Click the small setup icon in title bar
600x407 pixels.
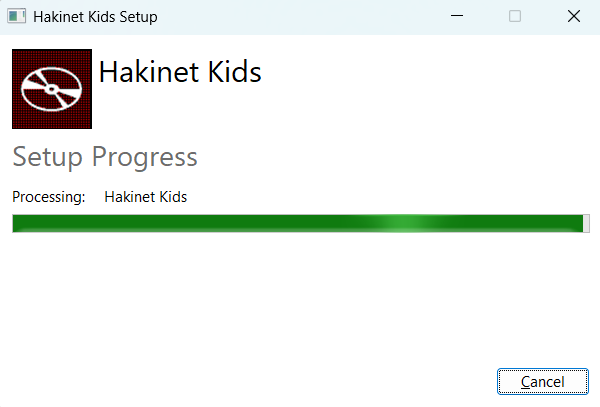pyautogui.click(x=16, y=17)
